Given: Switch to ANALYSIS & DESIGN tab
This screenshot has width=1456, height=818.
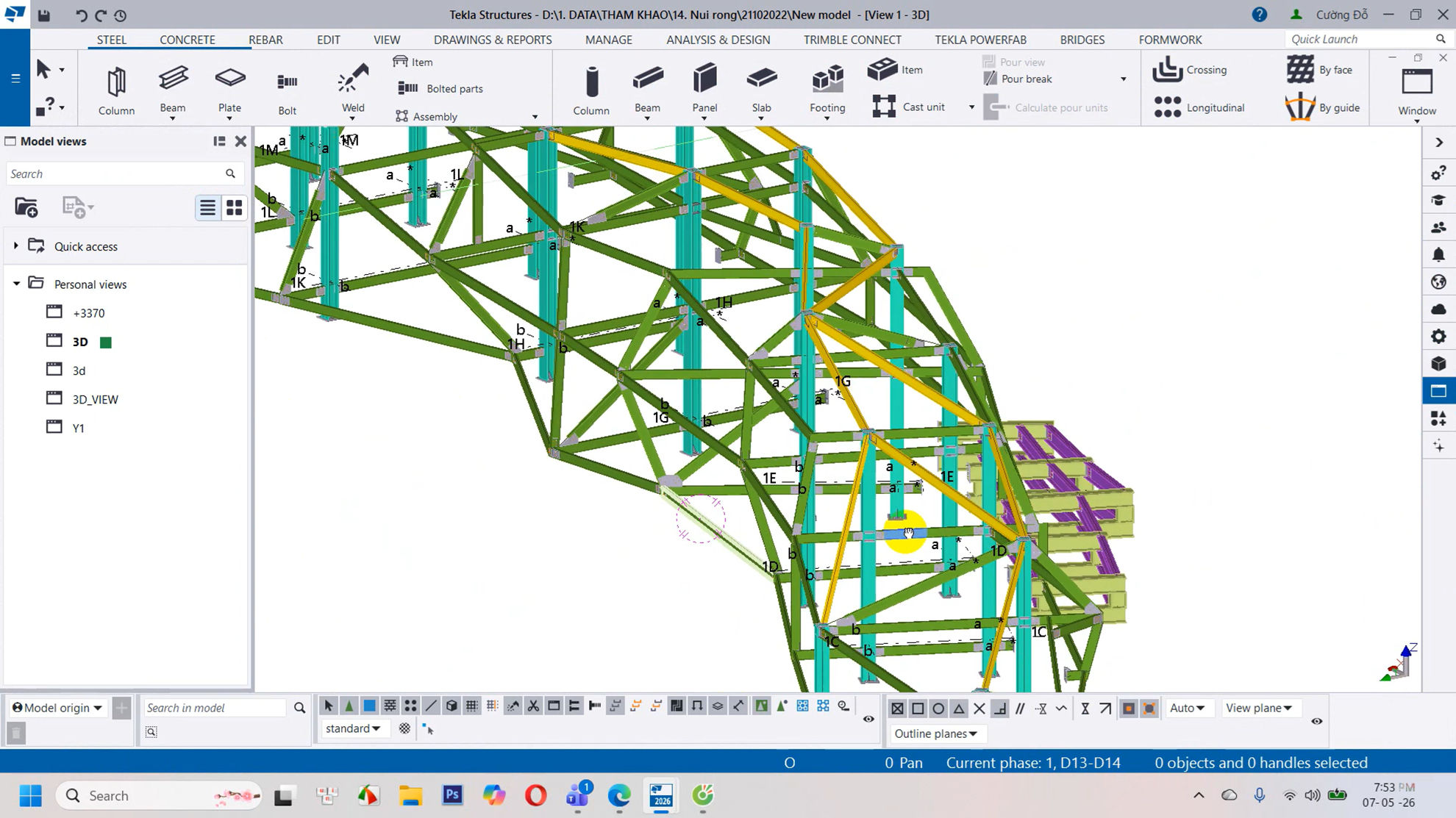Looking at the screenshot, I should click(718, 40).
